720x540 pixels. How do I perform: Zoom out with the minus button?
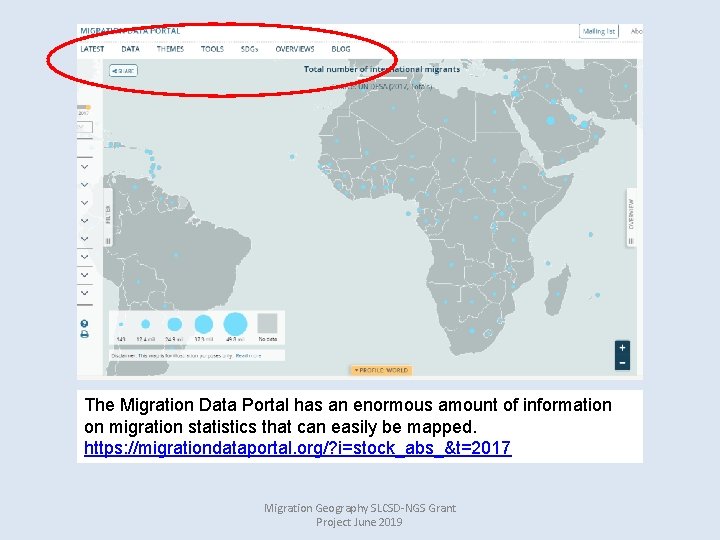pyautogui.click(x=622, y=363)
